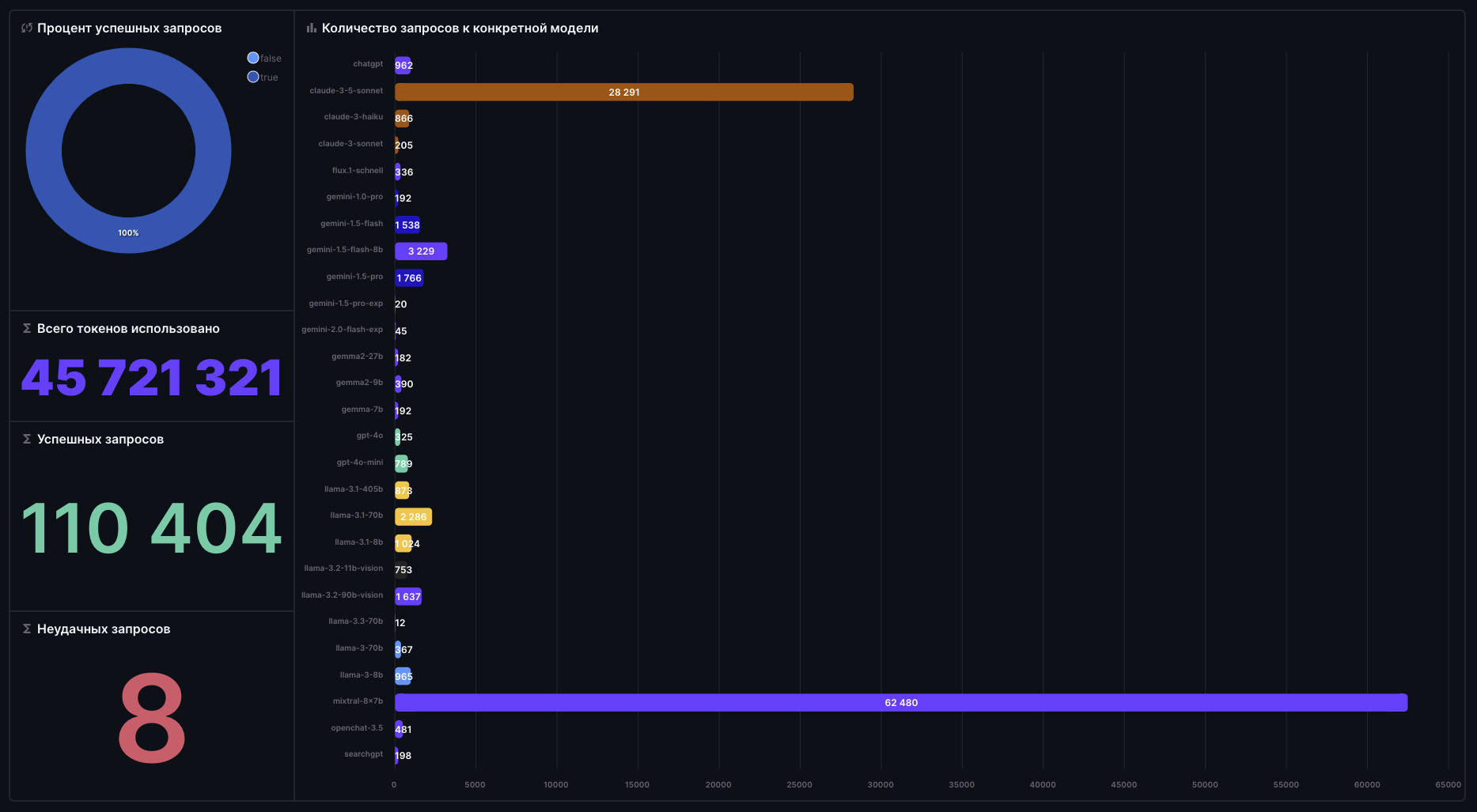Click the 3 229 bar for gemini-1.5-flash-8b

click(421, 251)
